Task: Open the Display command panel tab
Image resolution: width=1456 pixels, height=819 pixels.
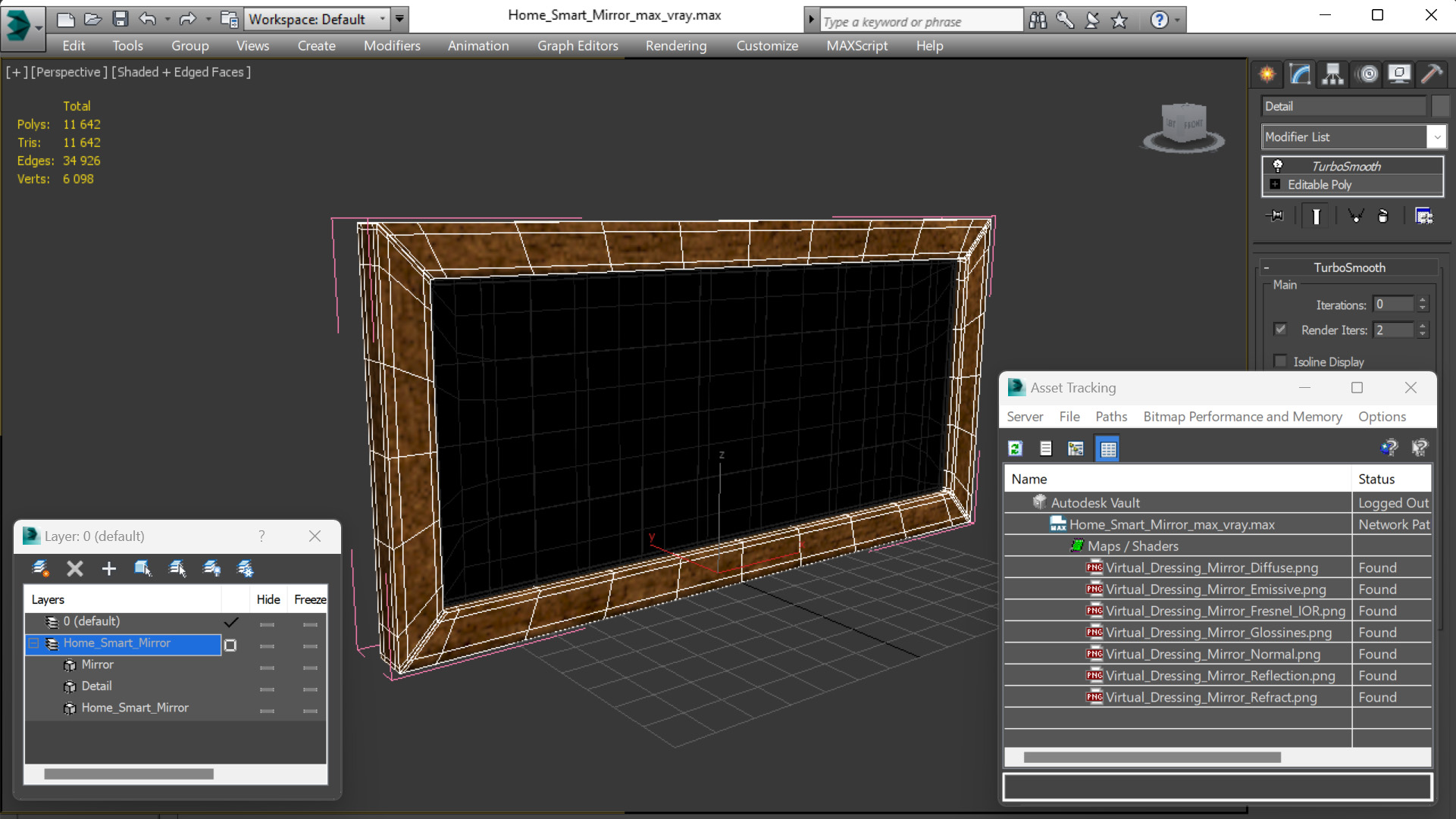Action: pos(1399,73)
